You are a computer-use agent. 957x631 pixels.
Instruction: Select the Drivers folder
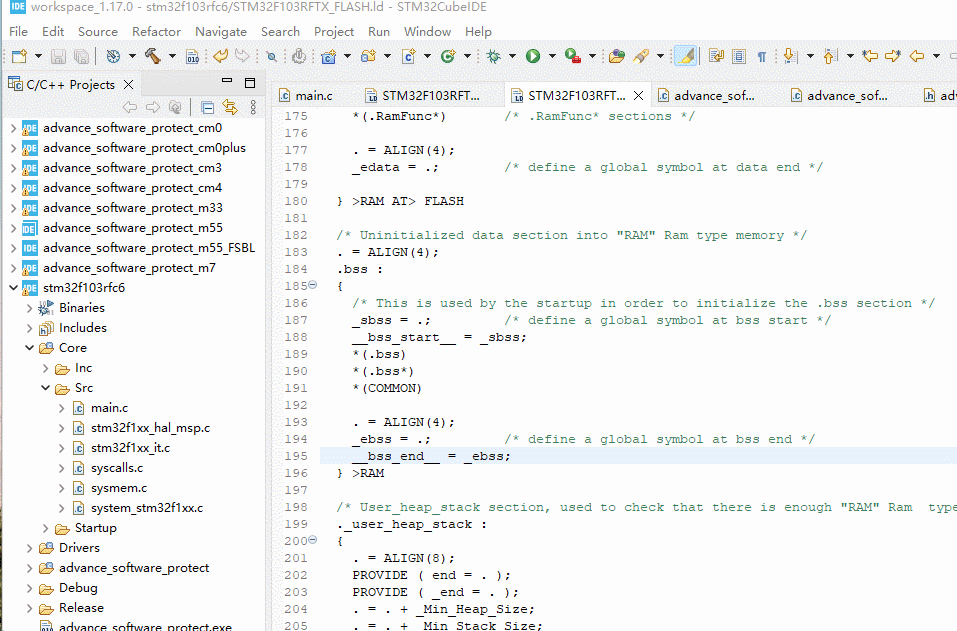click(x=79, y=548)
